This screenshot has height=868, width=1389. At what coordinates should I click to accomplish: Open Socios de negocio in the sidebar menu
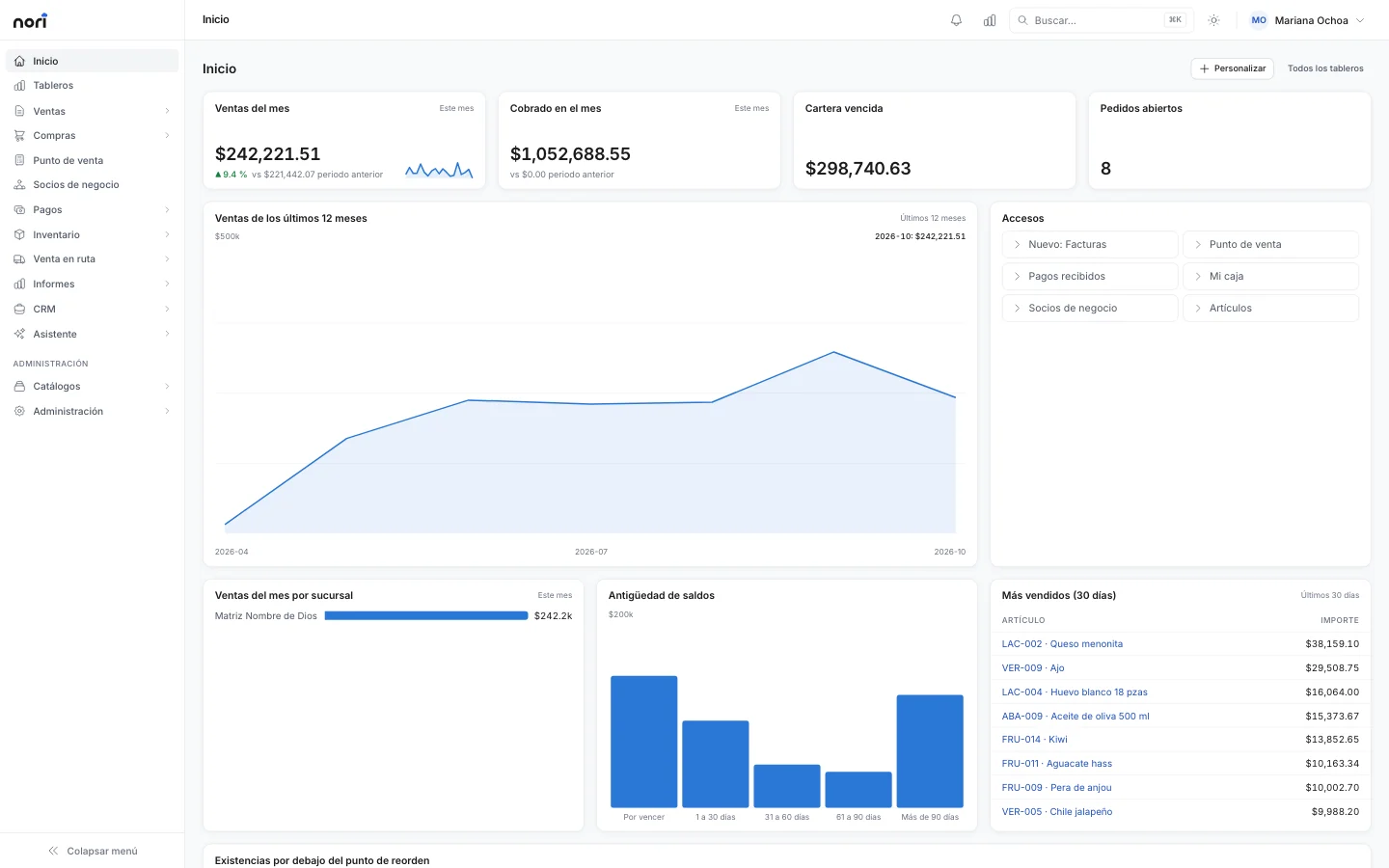tap(93, 185)
